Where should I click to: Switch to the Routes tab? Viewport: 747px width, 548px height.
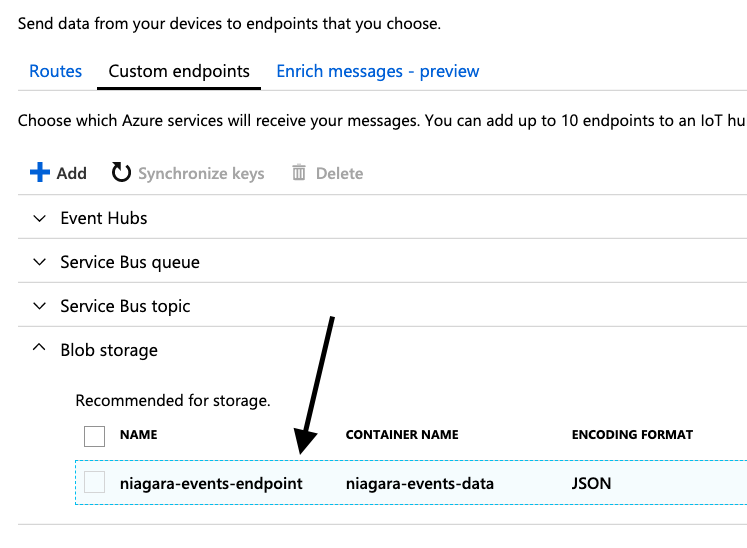click(55, 71)
